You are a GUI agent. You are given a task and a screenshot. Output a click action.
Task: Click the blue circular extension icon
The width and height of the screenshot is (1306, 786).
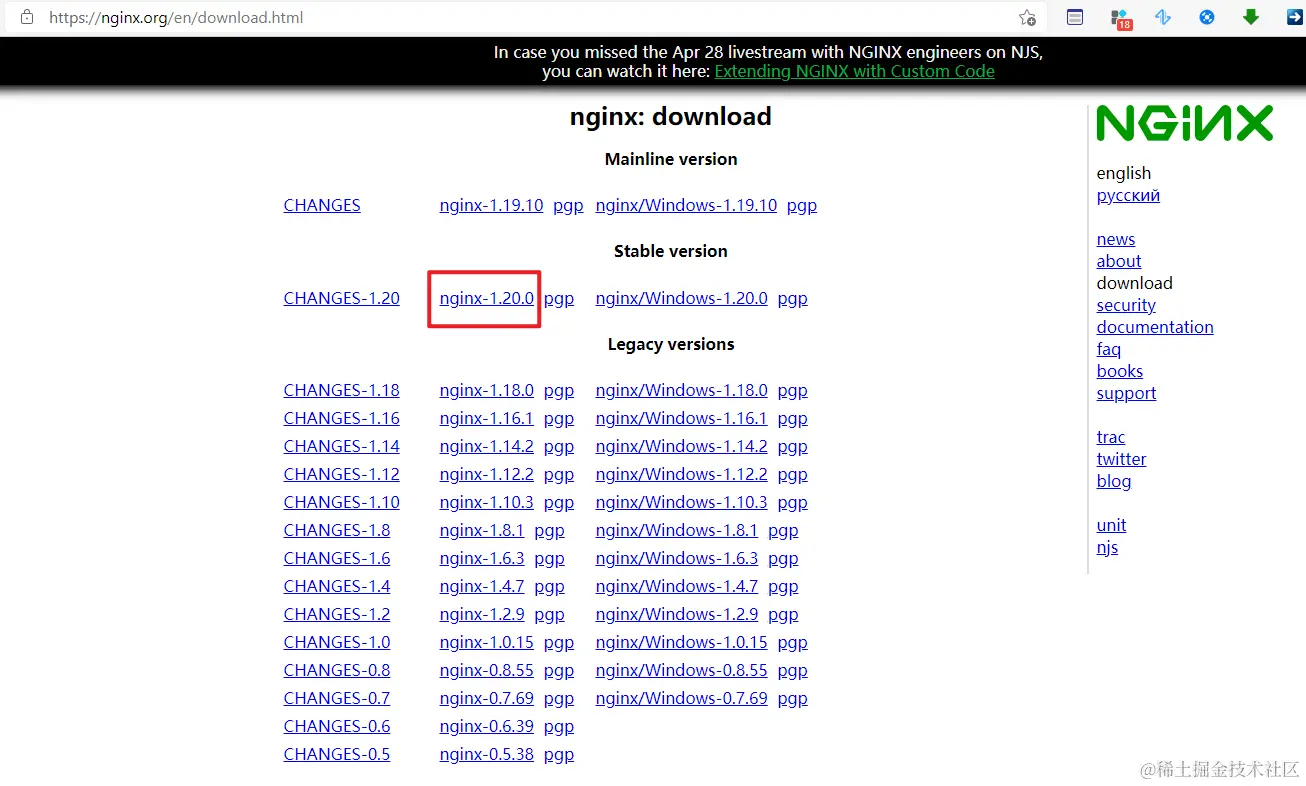click(1207, 17)
